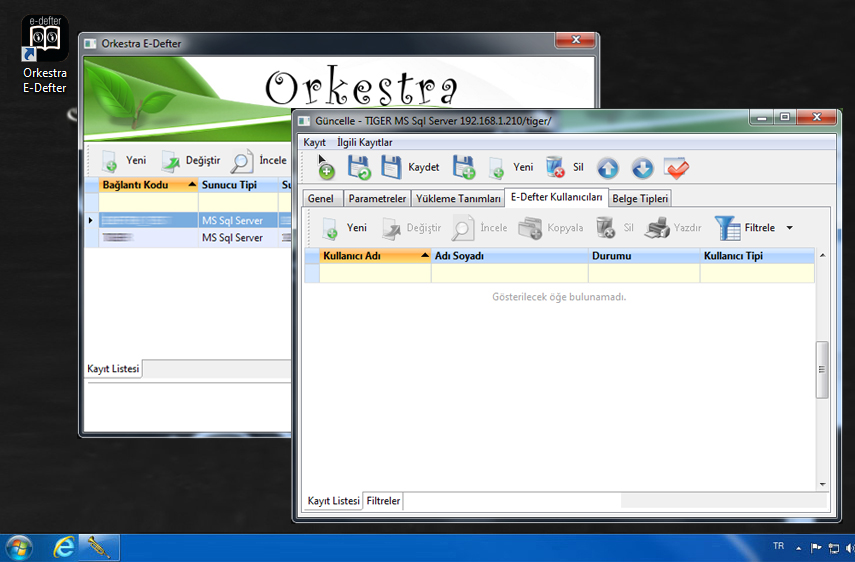Open the Belge Tipleri tab
Image resolution: width=855 pixels, height=562 pixels.
coord(640,198)
